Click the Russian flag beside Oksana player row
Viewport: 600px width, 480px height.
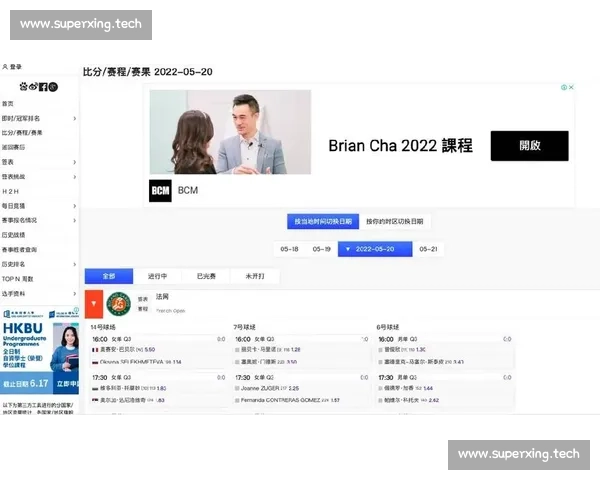pyautogui.click(x=95, y=362)
